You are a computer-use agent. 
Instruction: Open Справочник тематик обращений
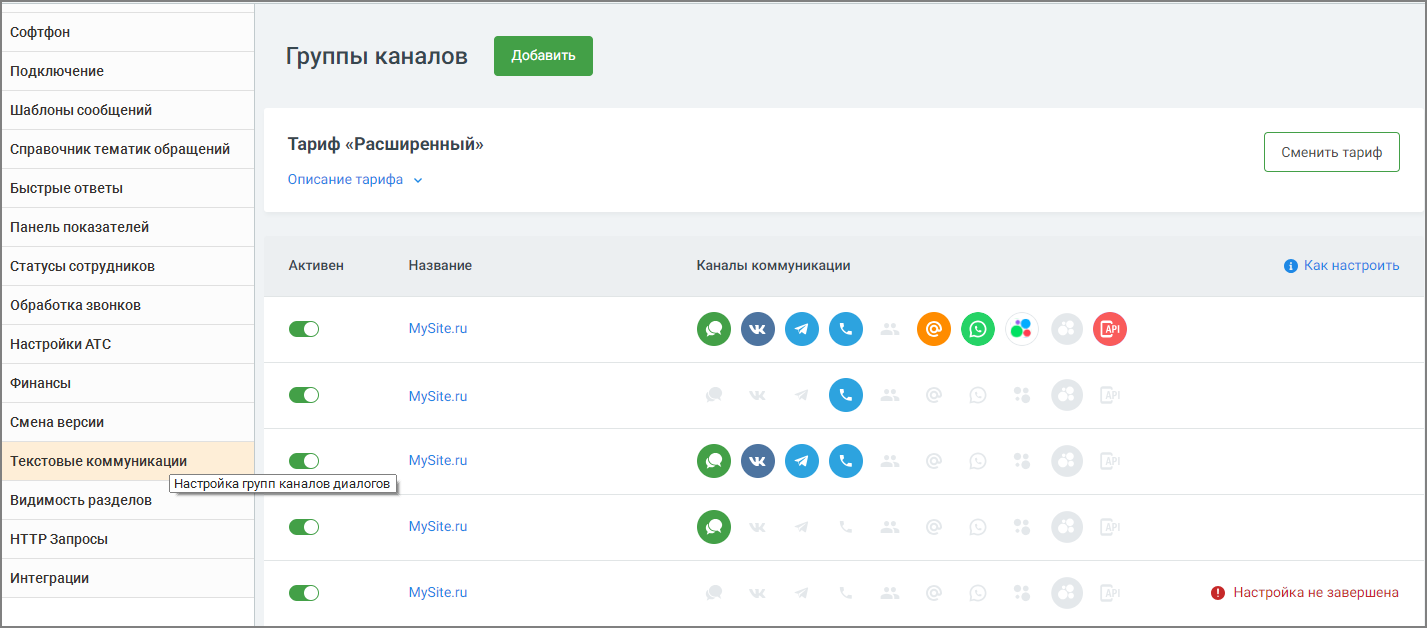point(127,149)
